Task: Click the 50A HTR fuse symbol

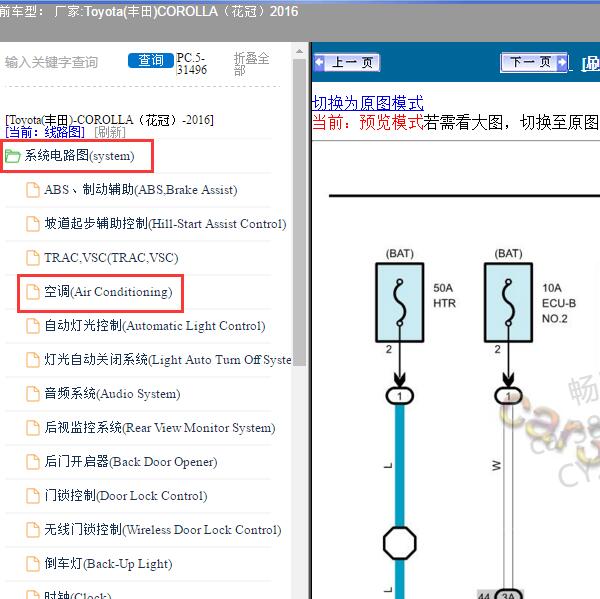Action: point(399,302)
